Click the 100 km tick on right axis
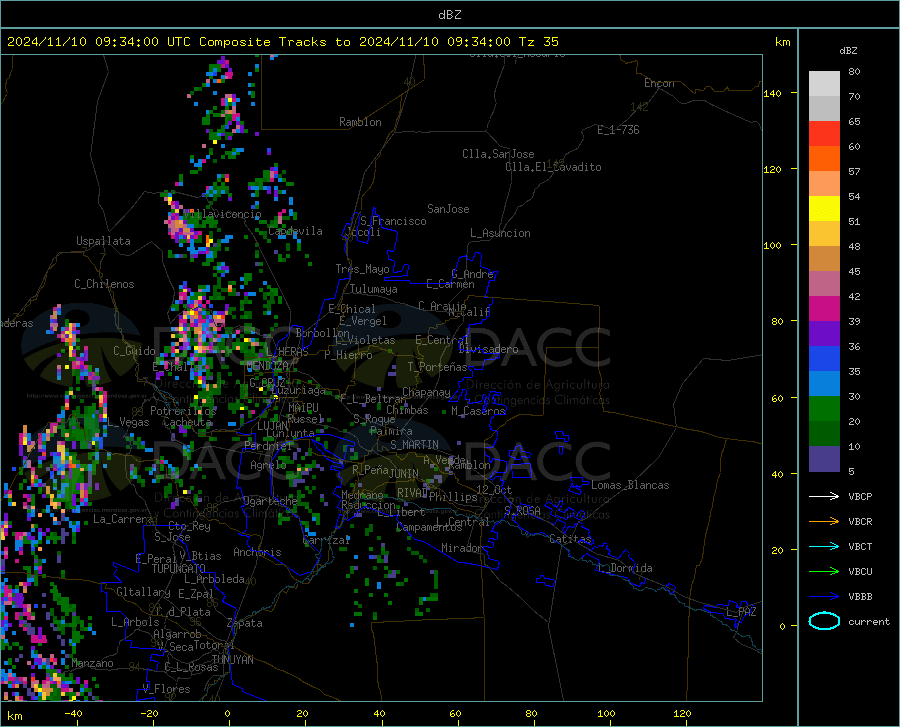 [773, 246]
